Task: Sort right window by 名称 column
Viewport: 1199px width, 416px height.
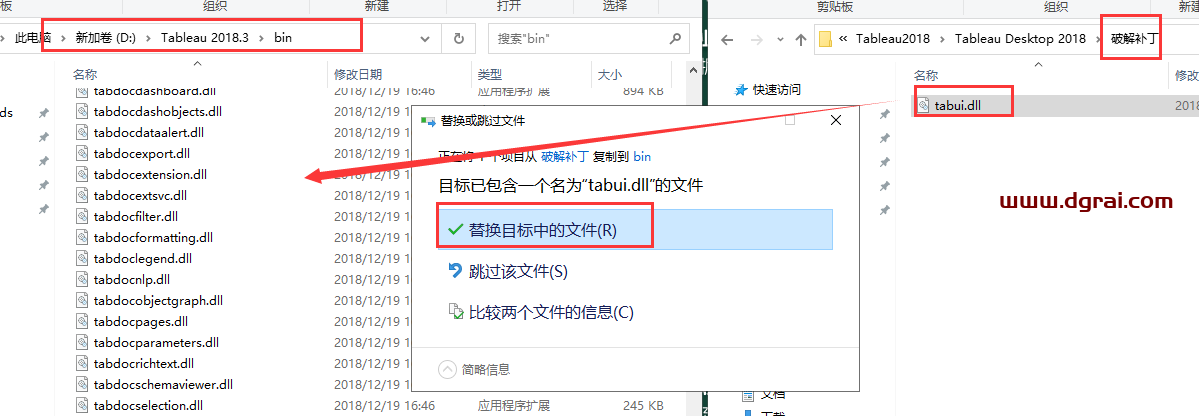Action: pyautogui.click(x=926, y=76)
